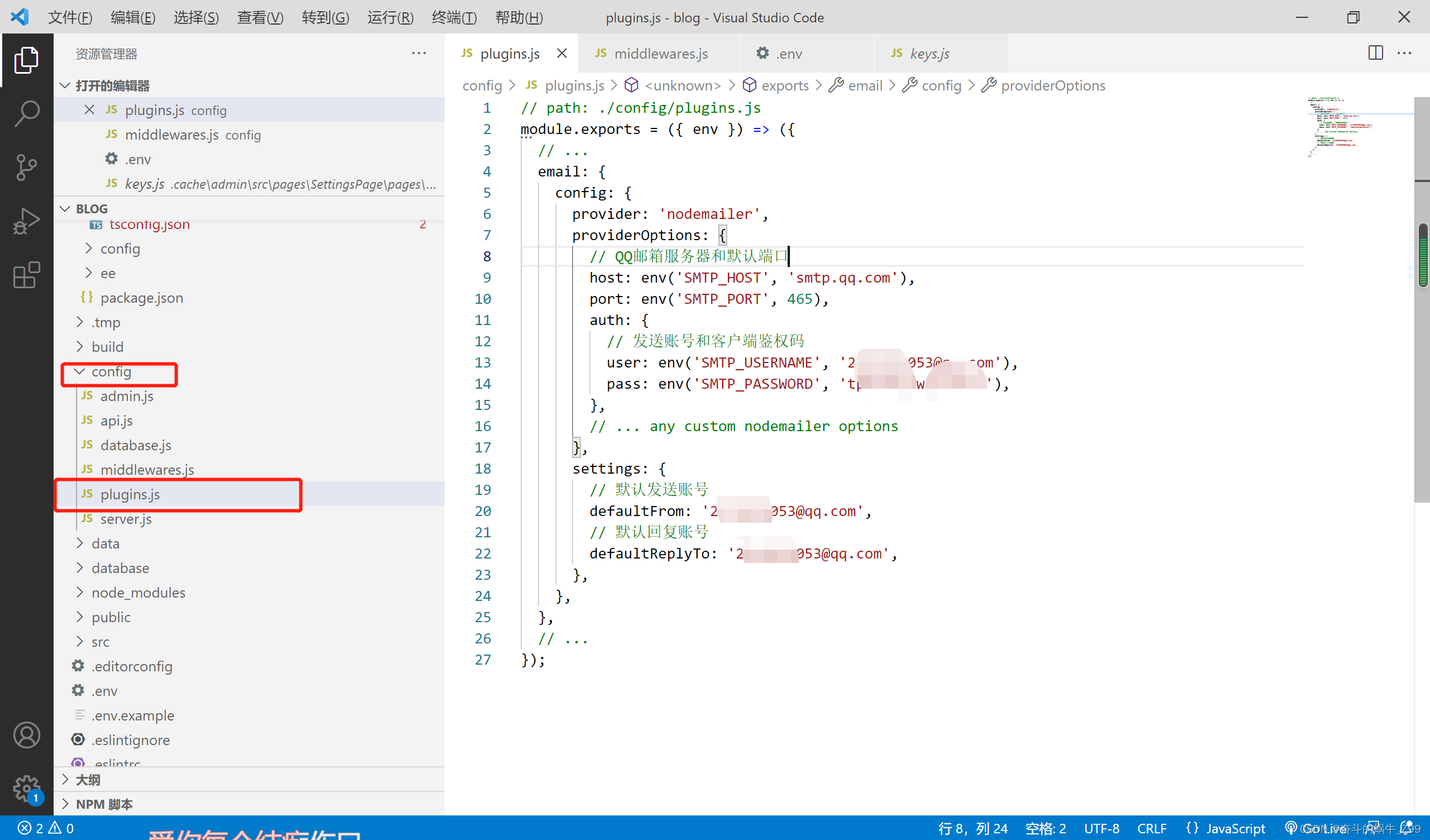Close the plugins.js editor tab

click(562, 54)
